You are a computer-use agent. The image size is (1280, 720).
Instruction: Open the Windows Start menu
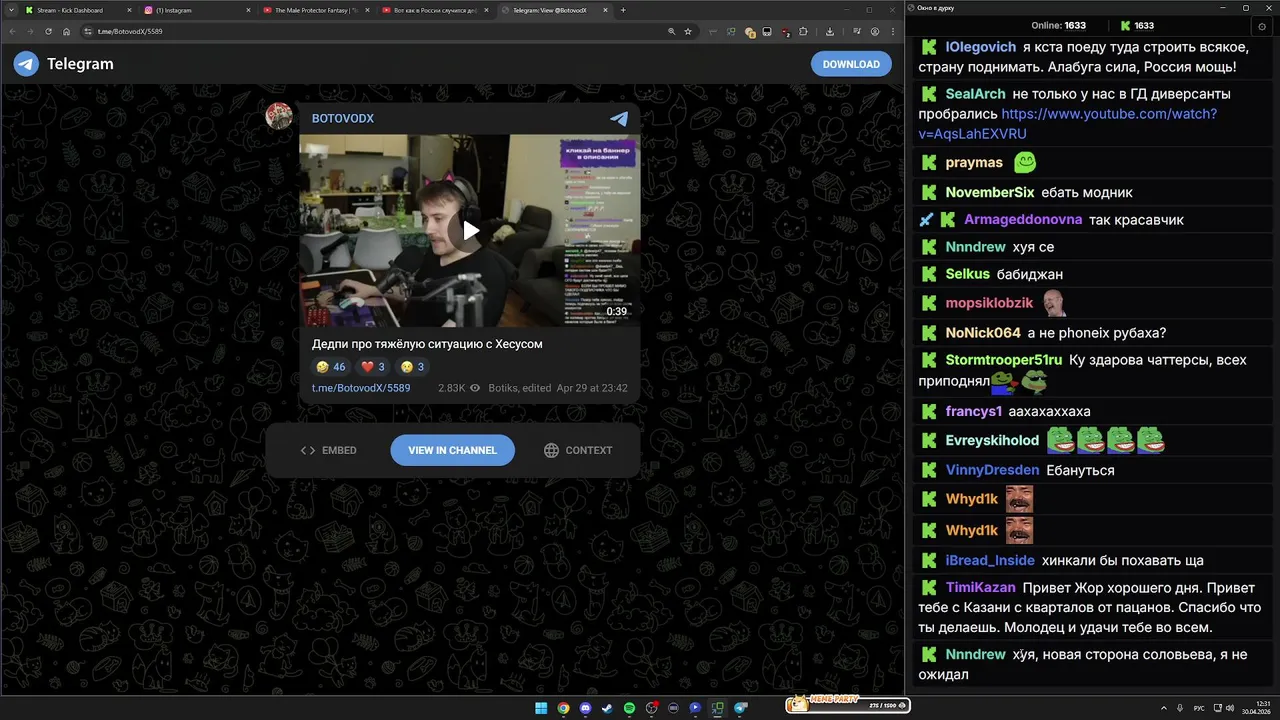click(x=541, y=707)
